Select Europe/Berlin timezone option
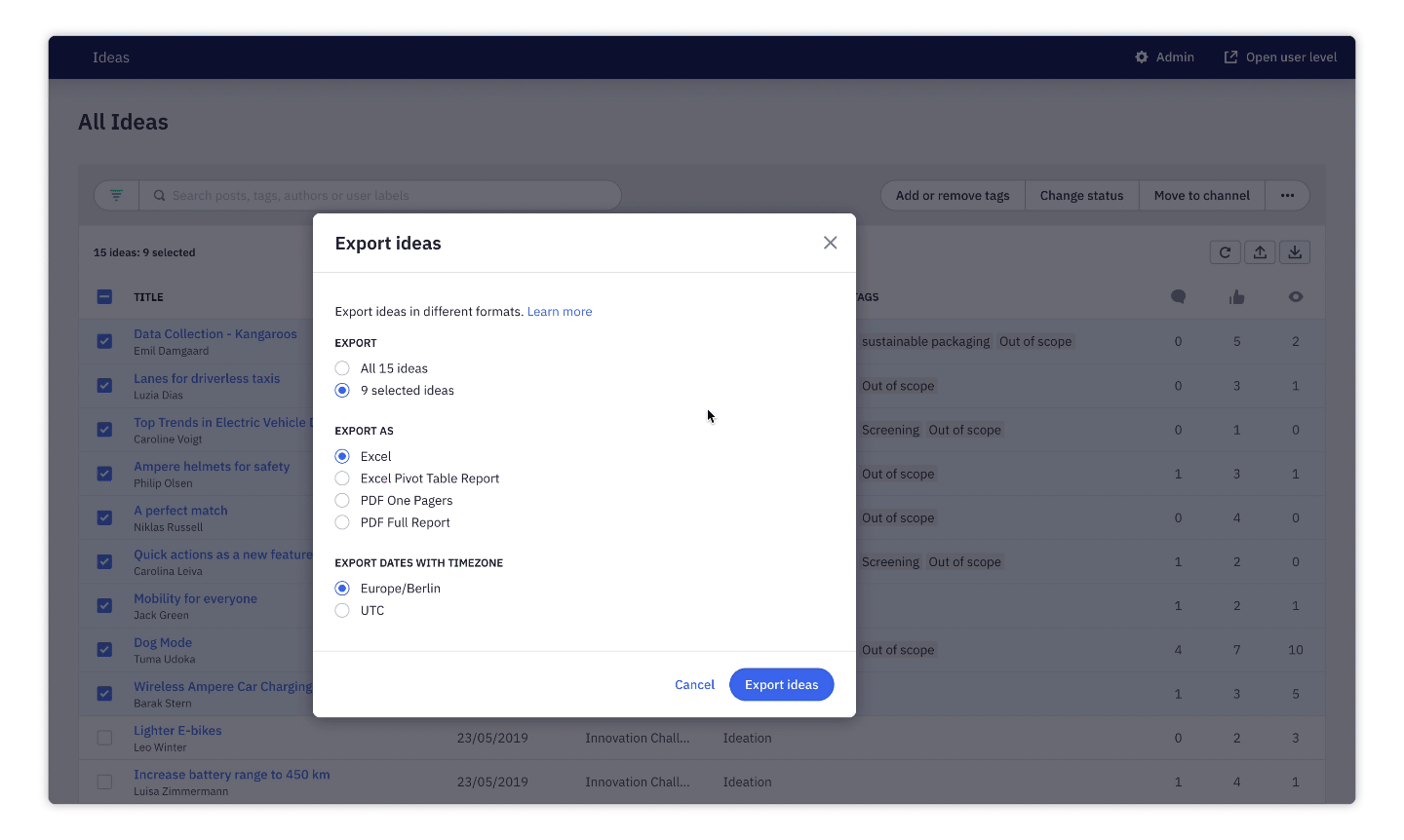Screen dimensions: 1404x840 [342, 589]
